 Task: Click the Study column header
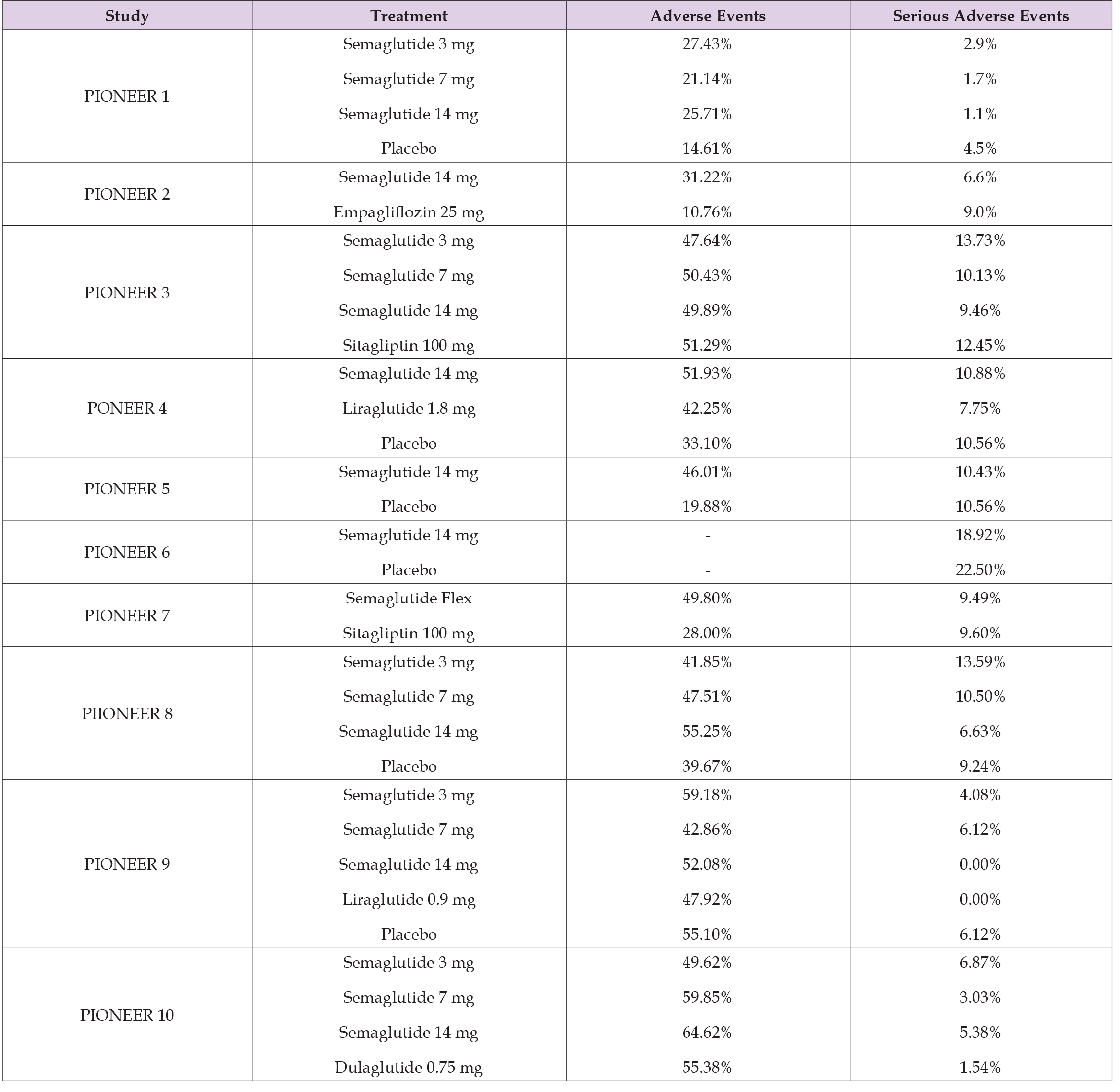click(x=127, y=16)
